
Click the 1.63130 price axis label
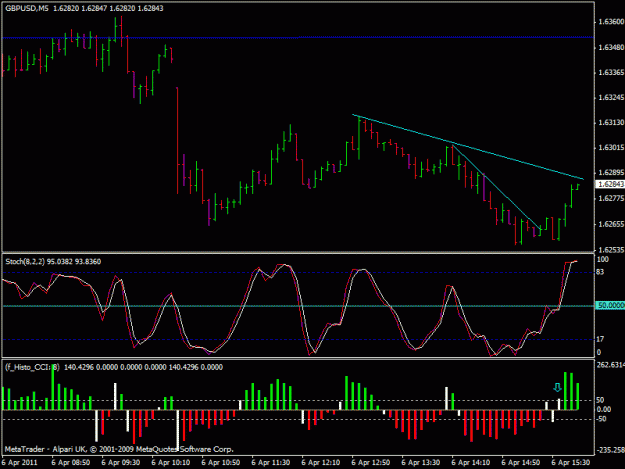point(611,123)
